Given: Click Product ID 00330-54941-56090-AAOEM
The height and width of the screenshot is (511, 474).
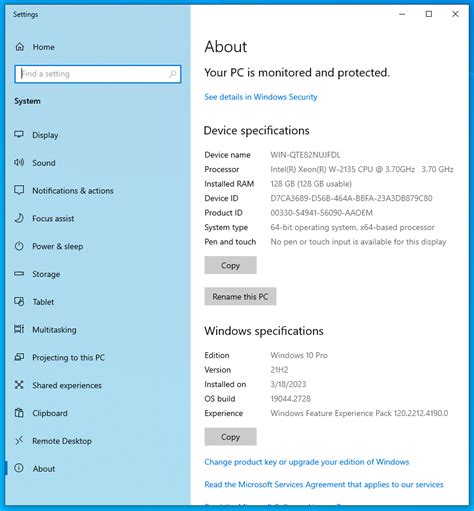Looking at the screenshot, I should [322, 213].
